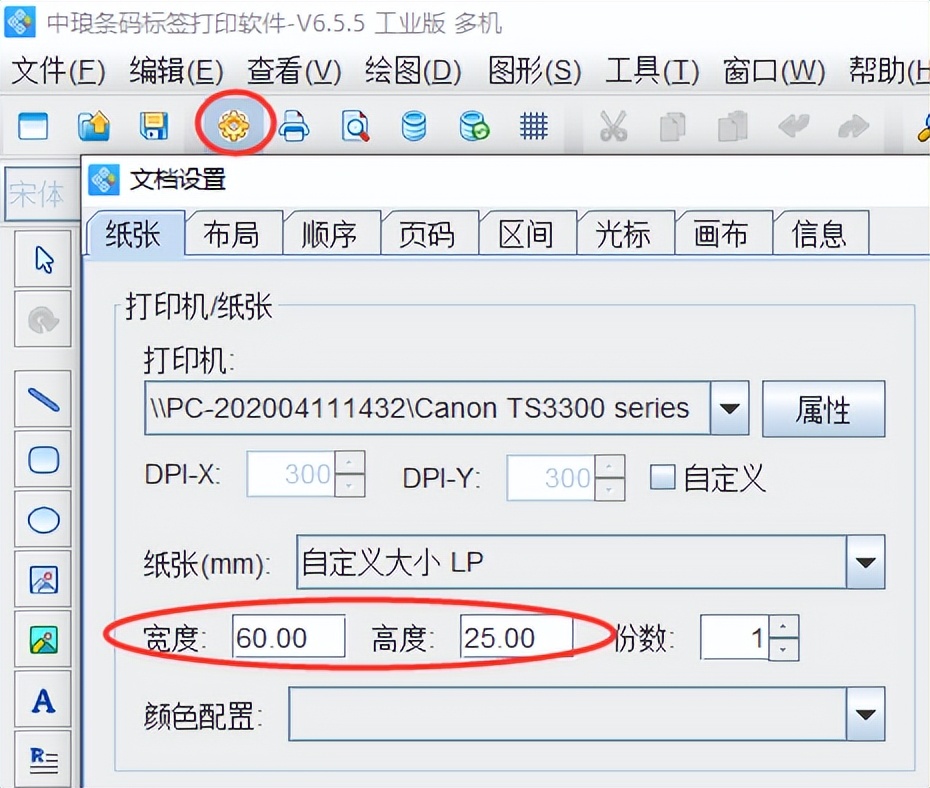Select the arrow selection tool

pos(42,258)
